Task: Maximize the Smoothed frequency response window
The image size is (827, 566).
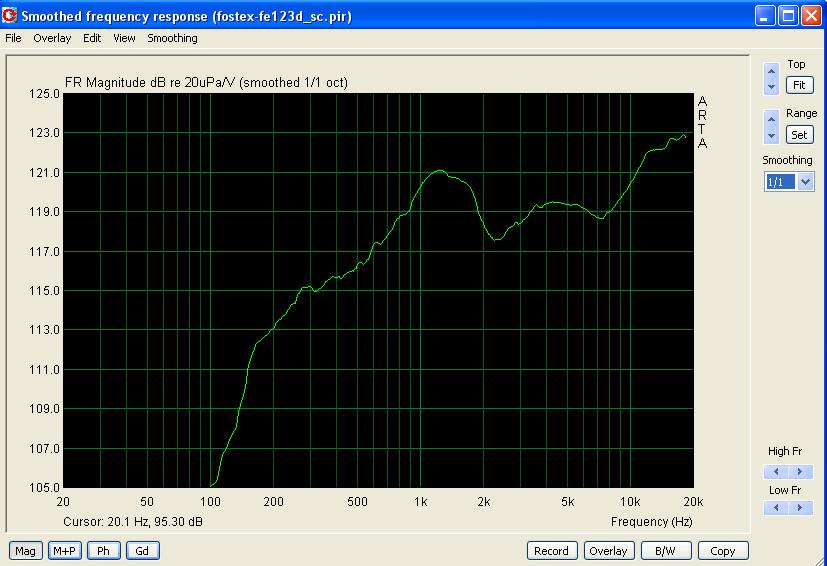Action: (x=788, y=16)
